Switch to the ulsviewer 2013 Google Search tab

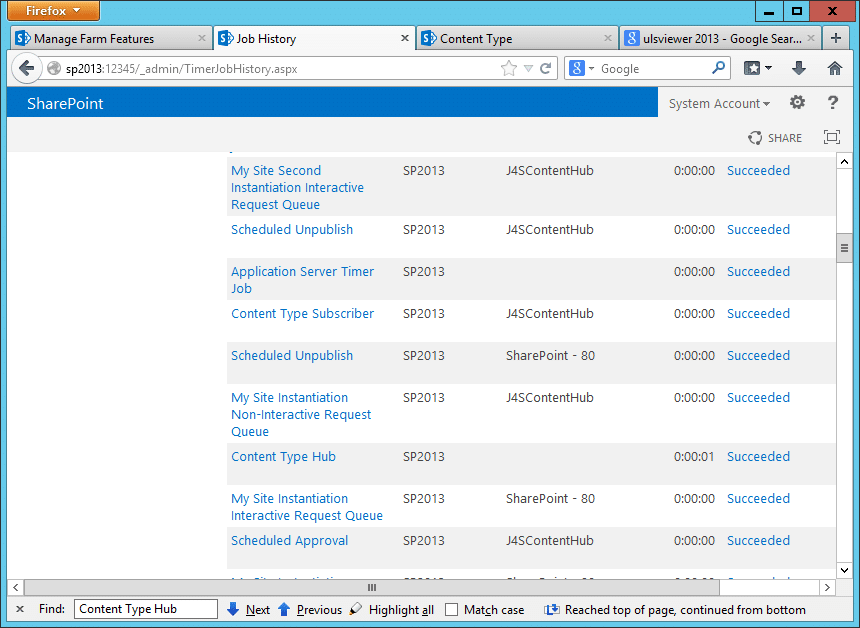click(x=720, y=38)
